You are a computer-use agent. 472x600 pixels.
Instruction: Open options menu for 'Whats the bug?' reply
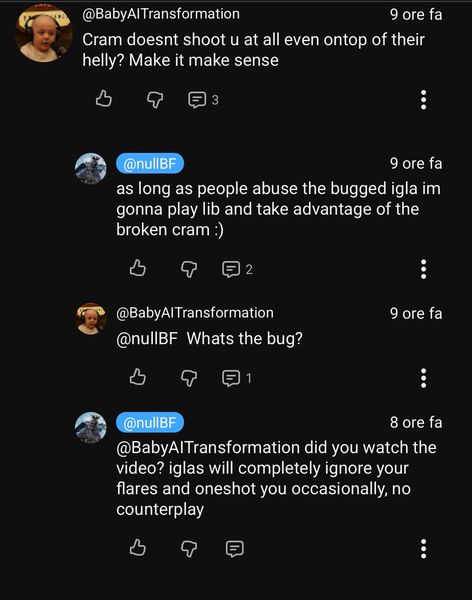tap(423, 378)
